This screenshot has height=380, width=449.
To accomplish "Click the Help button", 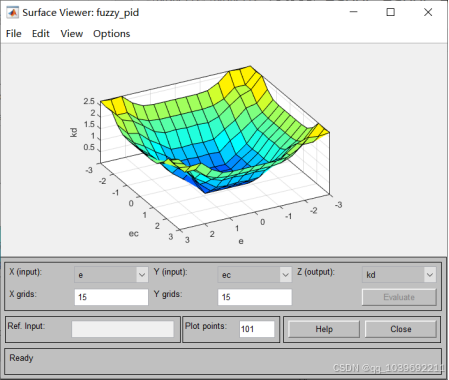I will [x=324, y=329].
